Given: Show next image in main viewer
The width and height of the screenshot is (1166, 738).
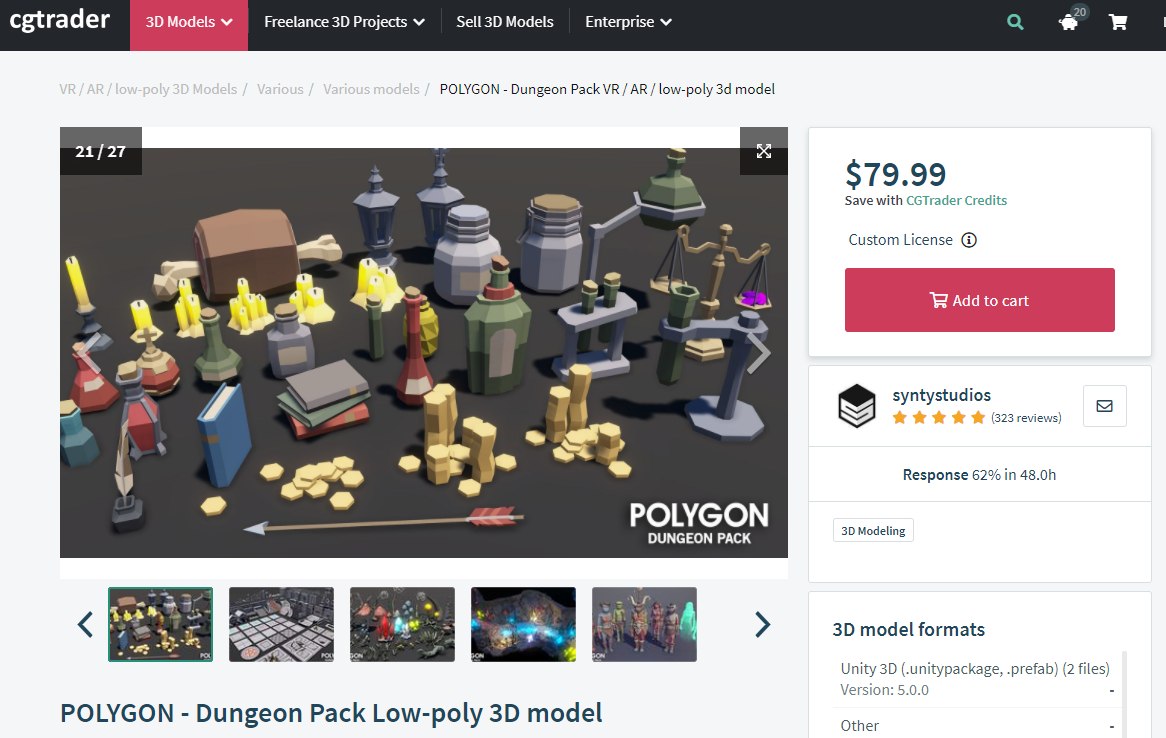Looking at the screenshot, I should click(x=758, y=353).
